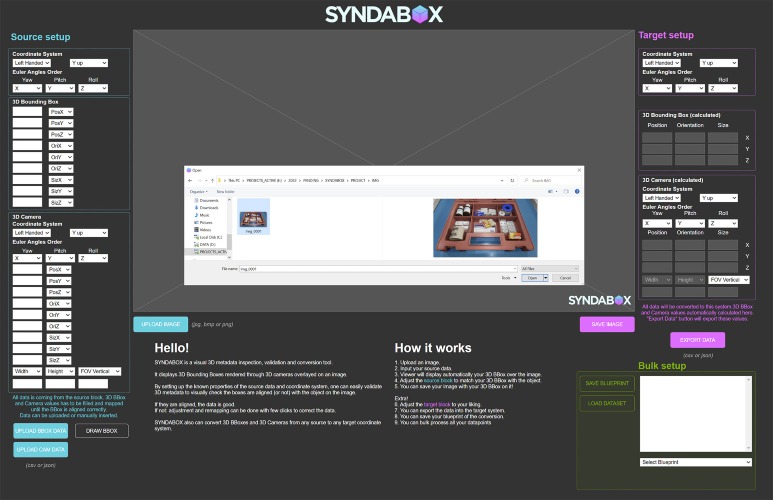The height and width of the screenshot is (500, 773).
Task: Open recent locations arrow in file dialog
Action: tap(206, 180)
